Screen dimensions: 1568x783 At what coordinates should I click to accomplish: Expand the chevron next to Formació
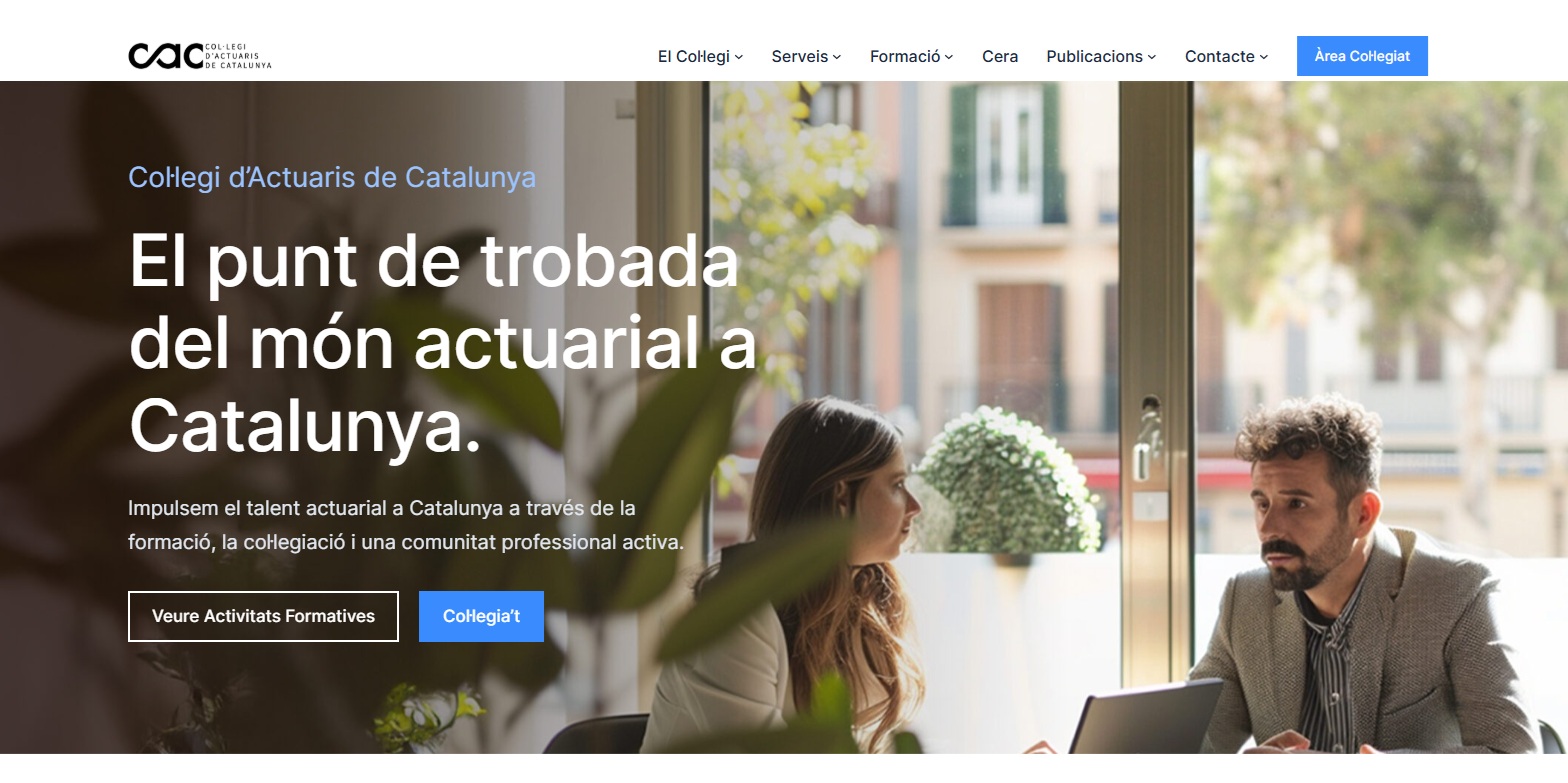click(949, 57)
